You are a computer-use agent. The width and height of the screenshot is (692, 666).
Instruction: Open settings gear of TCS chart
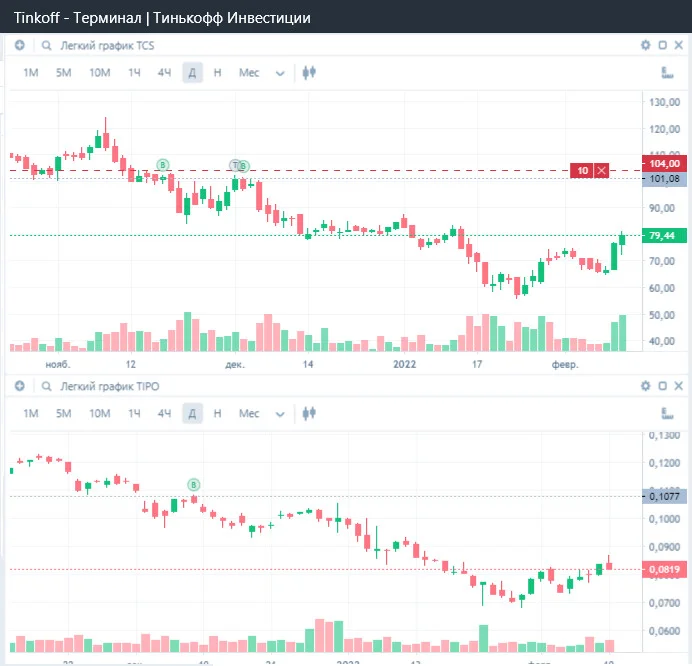click(645, 45)
